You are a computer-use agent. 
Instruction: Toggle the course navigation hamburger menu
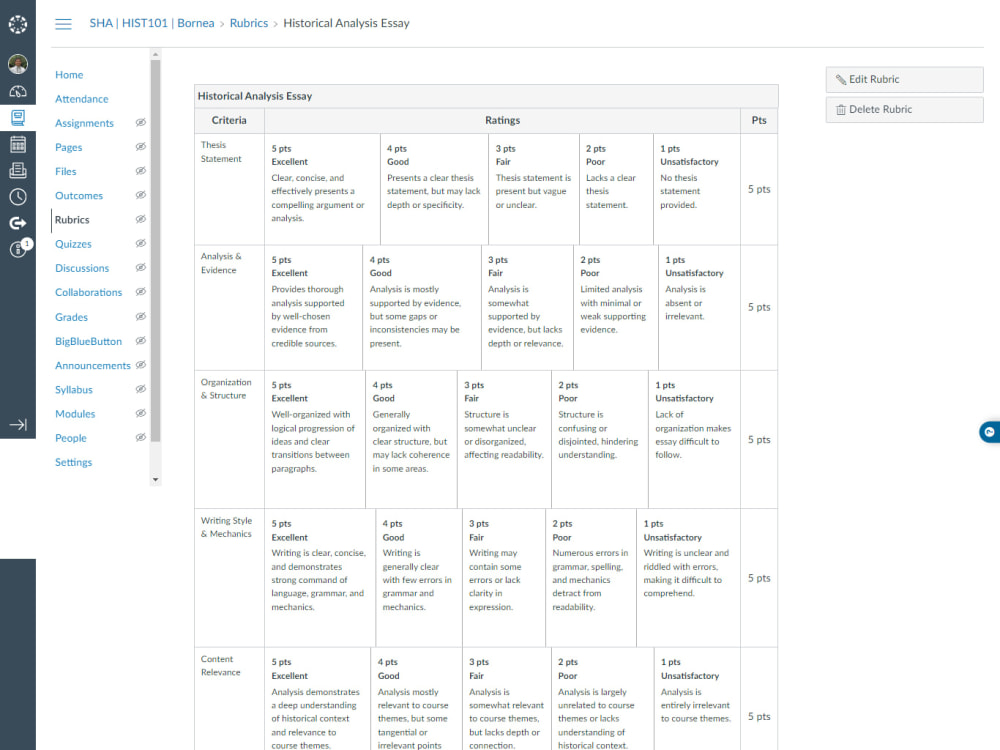coord(63,24)
